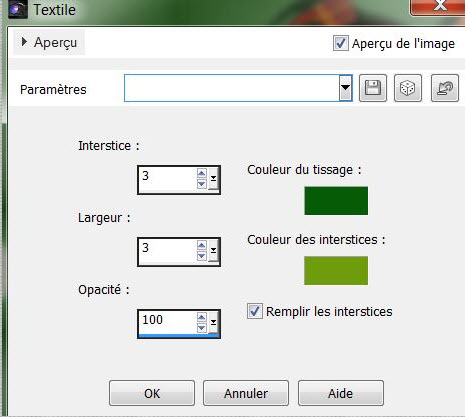This screenshot has width=465, height=417.
Task: Click the OK button
Action: (x=152, y=393)
